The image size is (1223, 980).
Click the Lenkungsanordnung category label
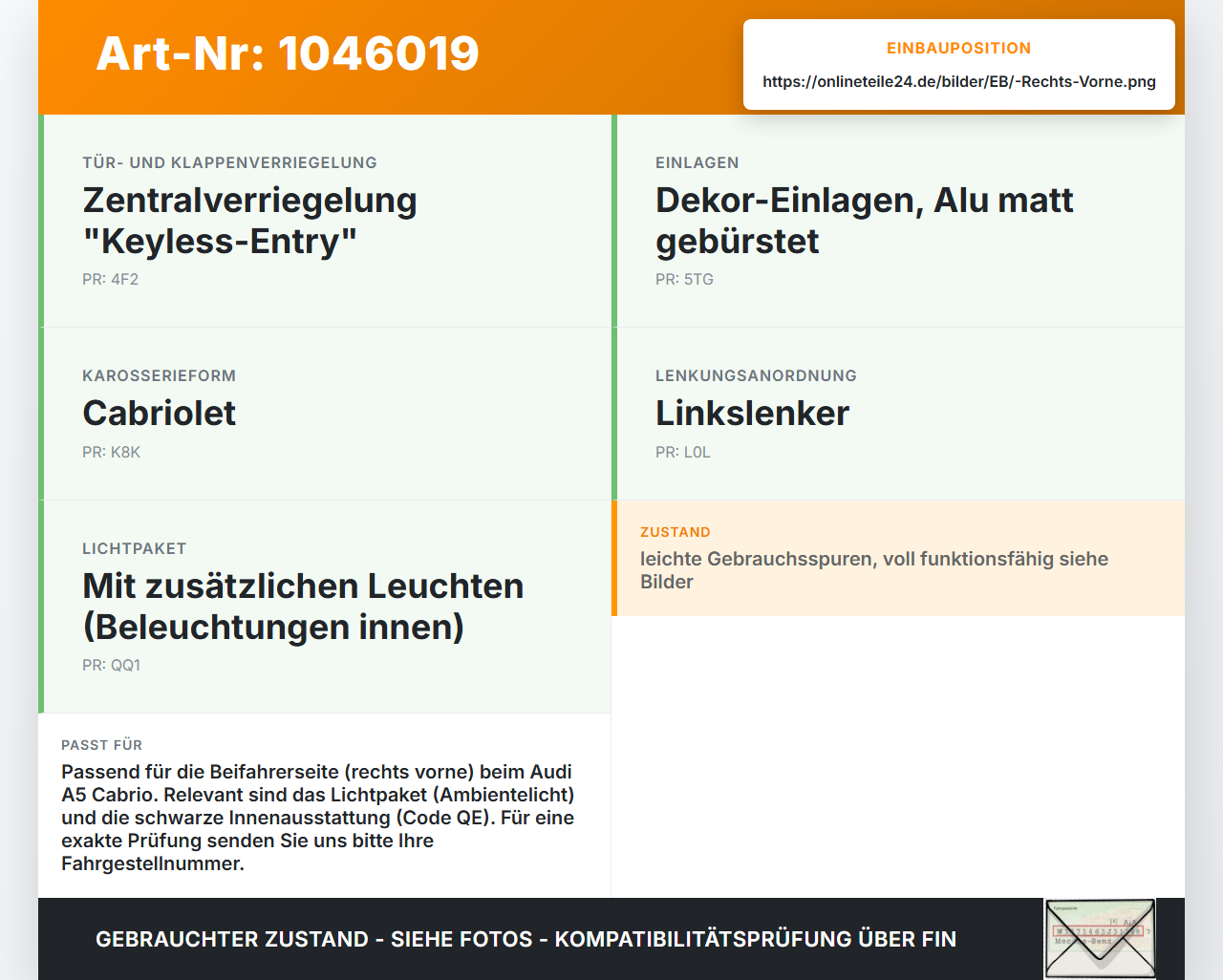756,375
